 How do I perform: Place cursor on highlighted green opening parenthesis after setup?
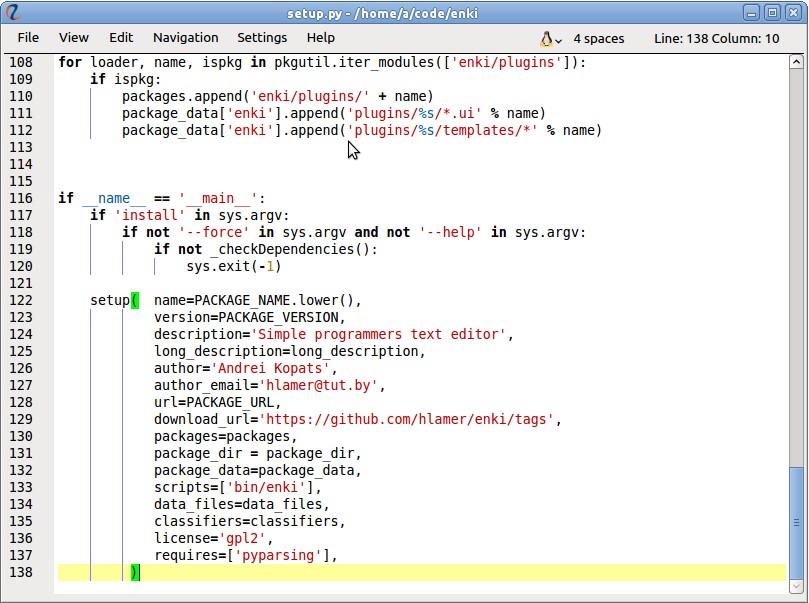point(135,300)
